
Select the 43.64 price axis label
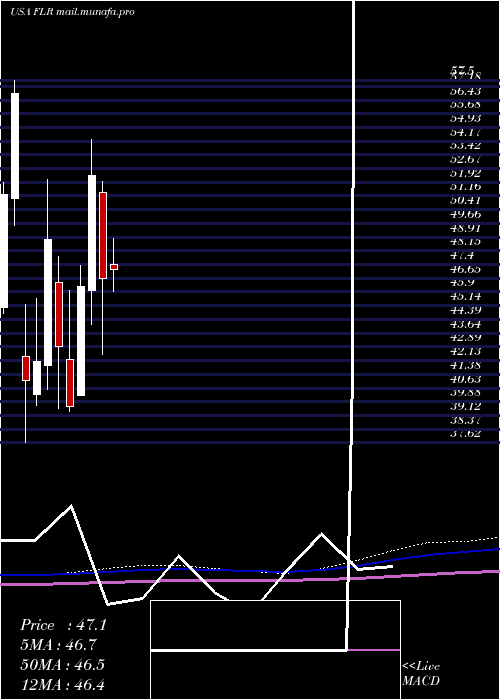tap(465, 324)
